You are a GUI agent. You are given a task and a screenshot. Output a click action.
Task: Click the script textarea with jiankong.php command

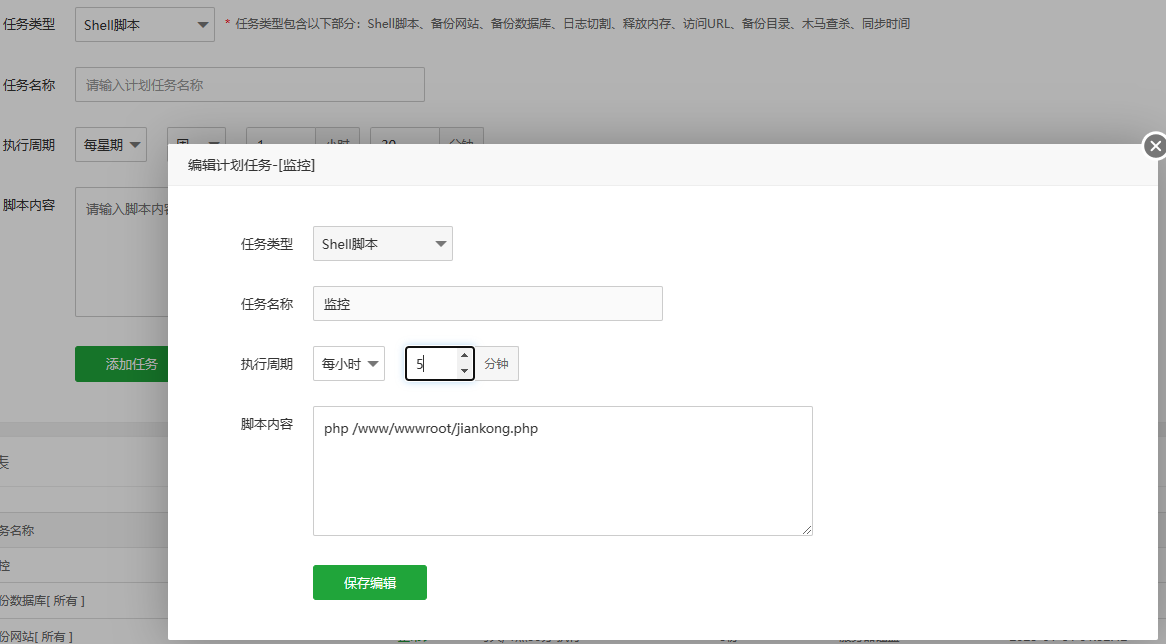(562, 470)
